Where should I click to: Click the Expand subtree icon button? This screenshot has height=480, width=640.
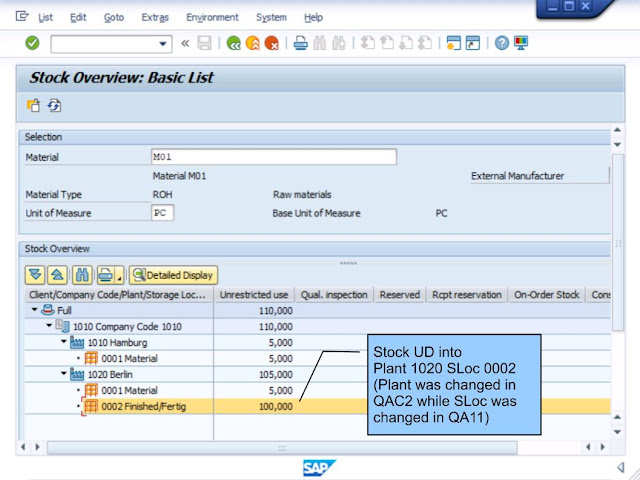[x=35, y=275]
